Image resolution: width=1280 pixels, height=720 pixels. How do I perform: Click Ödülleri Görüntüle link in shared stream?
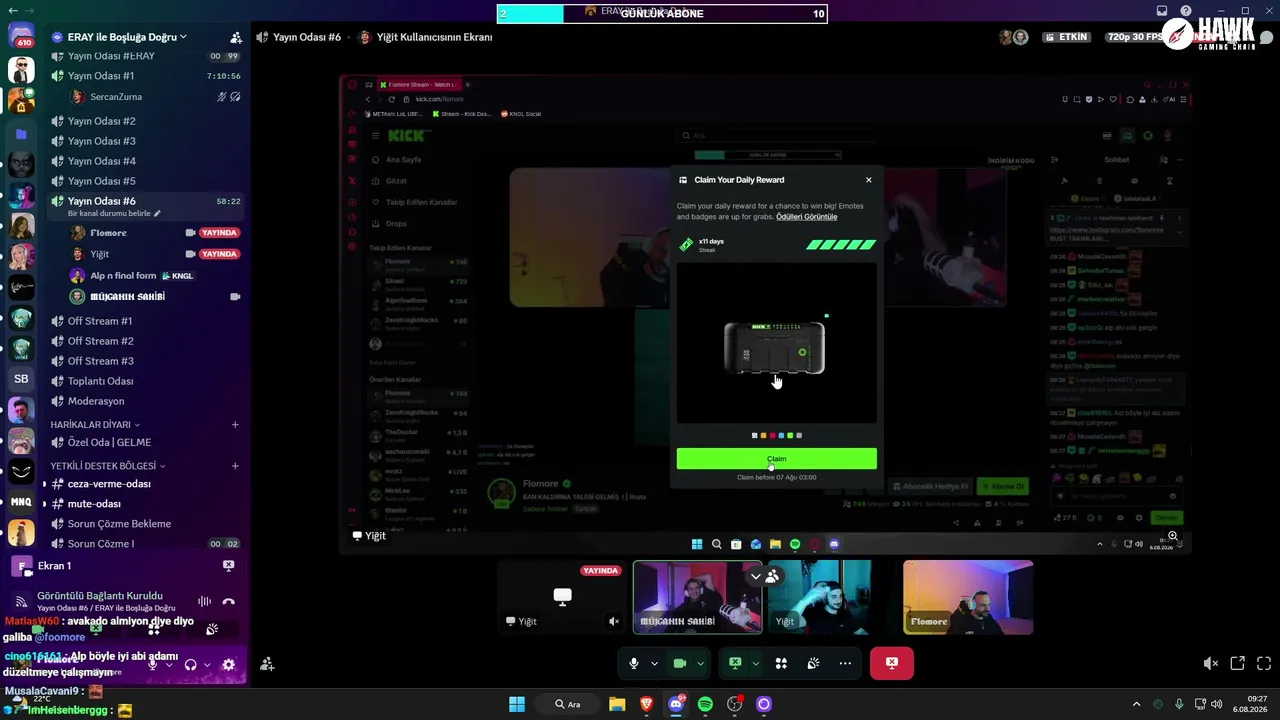(807, 217)
